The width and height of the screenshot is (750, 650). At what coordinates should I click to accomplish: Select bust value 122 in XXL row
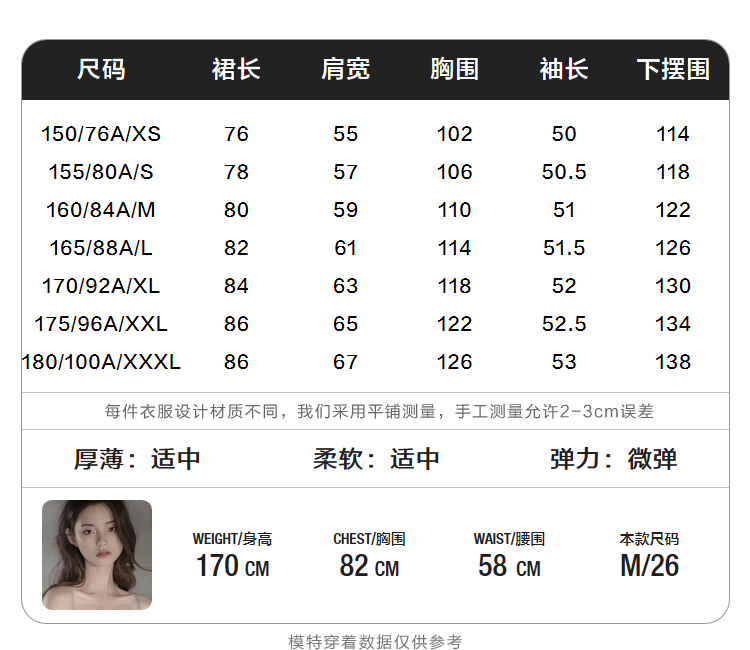(x=454, y=324)
